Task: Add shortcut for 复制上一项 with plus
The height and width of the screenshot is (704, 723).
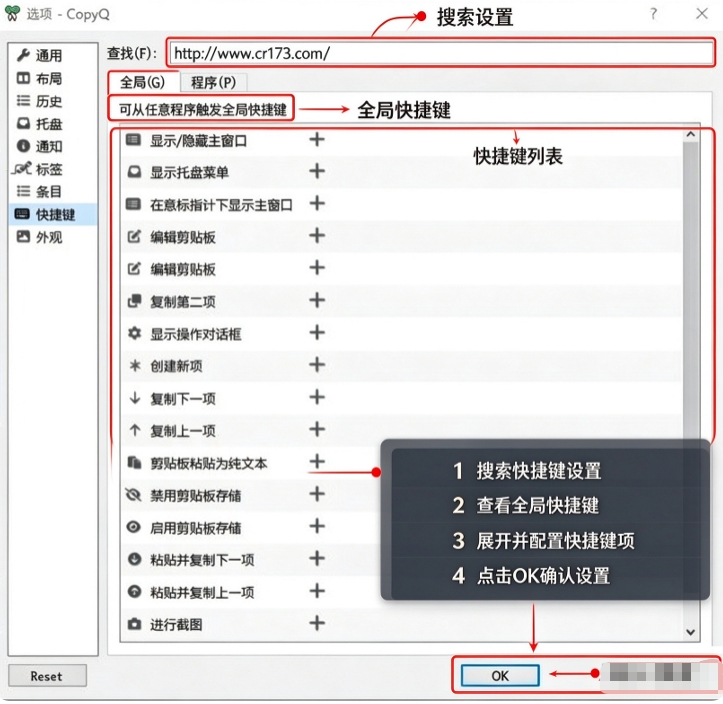Action: [x=317, y=429]
